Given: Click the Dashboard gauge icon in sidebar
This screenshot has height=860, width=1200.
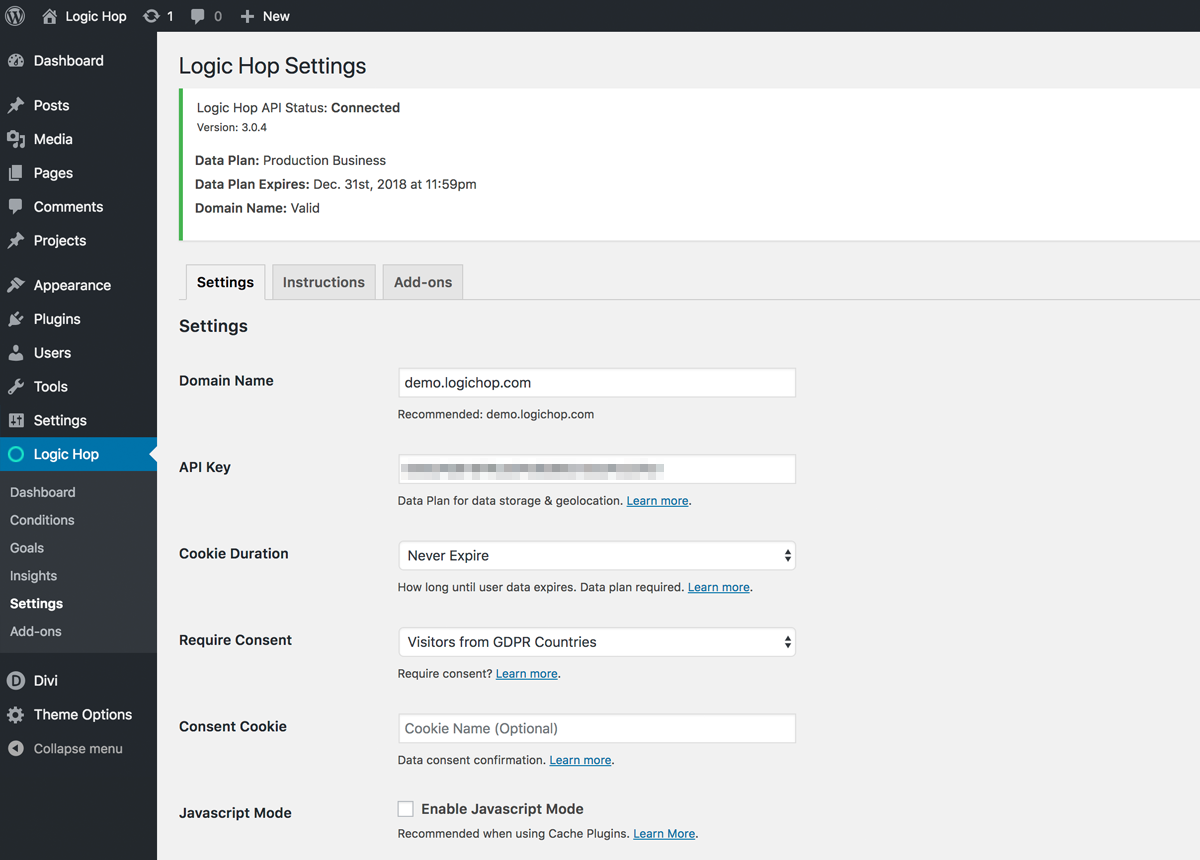Looking at the screenshot, I should click(x=16, y=61).
